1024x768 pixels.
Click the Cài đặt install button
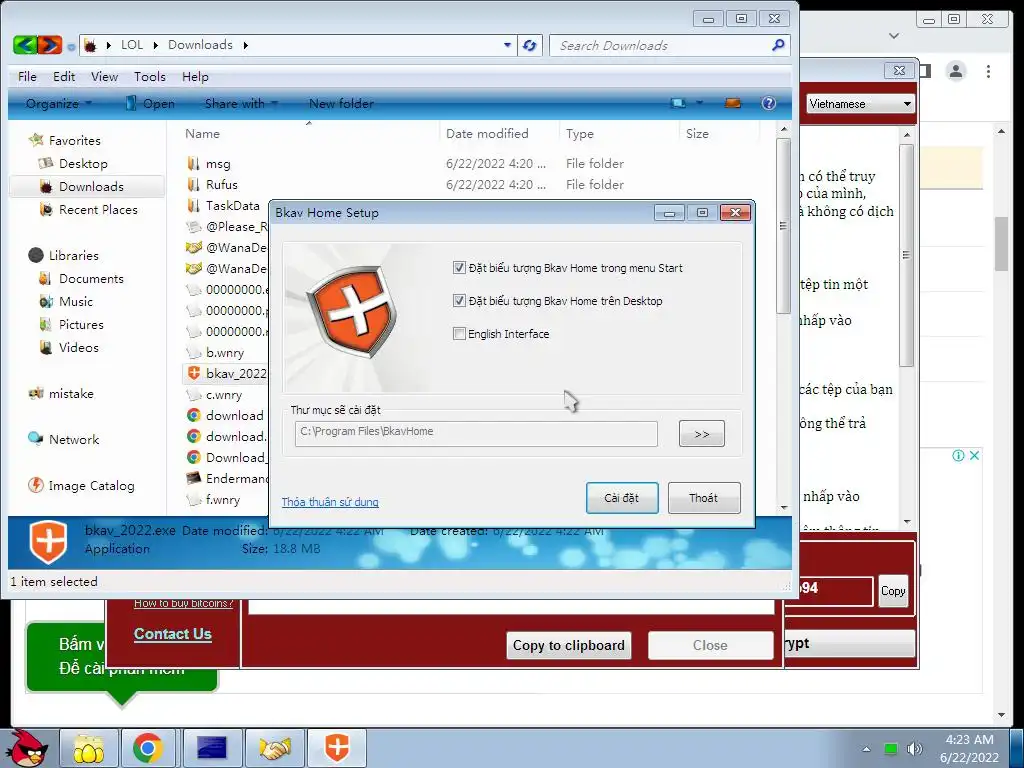[x=622, y=498]
